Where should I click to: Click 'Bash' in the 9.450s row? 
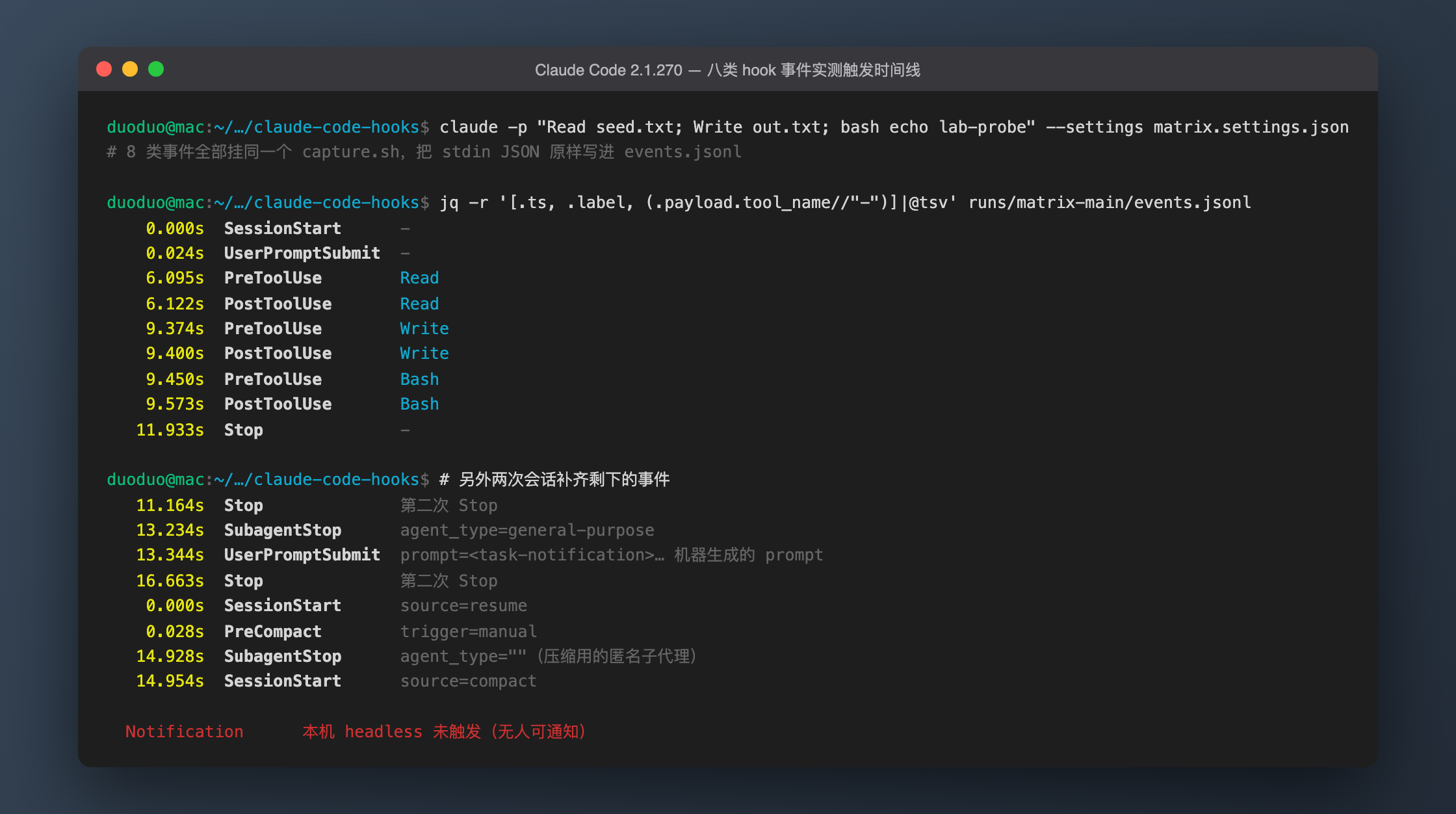tap(419, 379)
